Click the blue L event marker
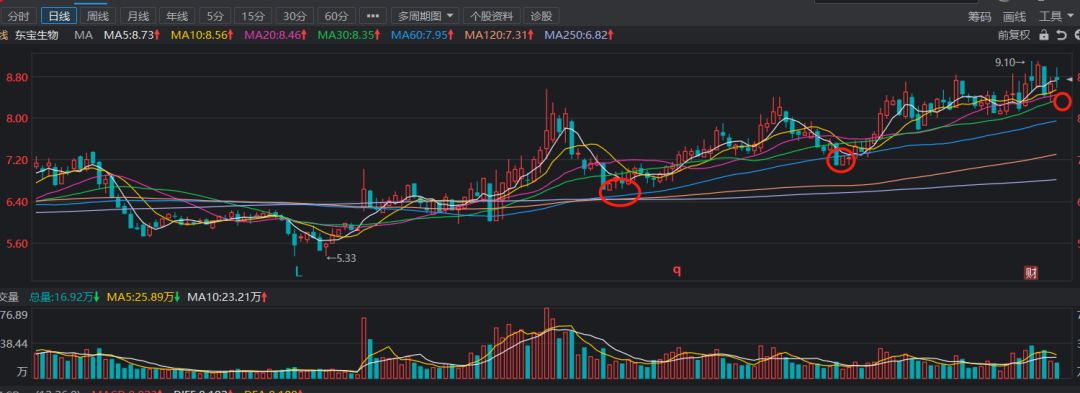Viewport: 1080px width, 393px height. pyautogui.click(x=298, y=272)
